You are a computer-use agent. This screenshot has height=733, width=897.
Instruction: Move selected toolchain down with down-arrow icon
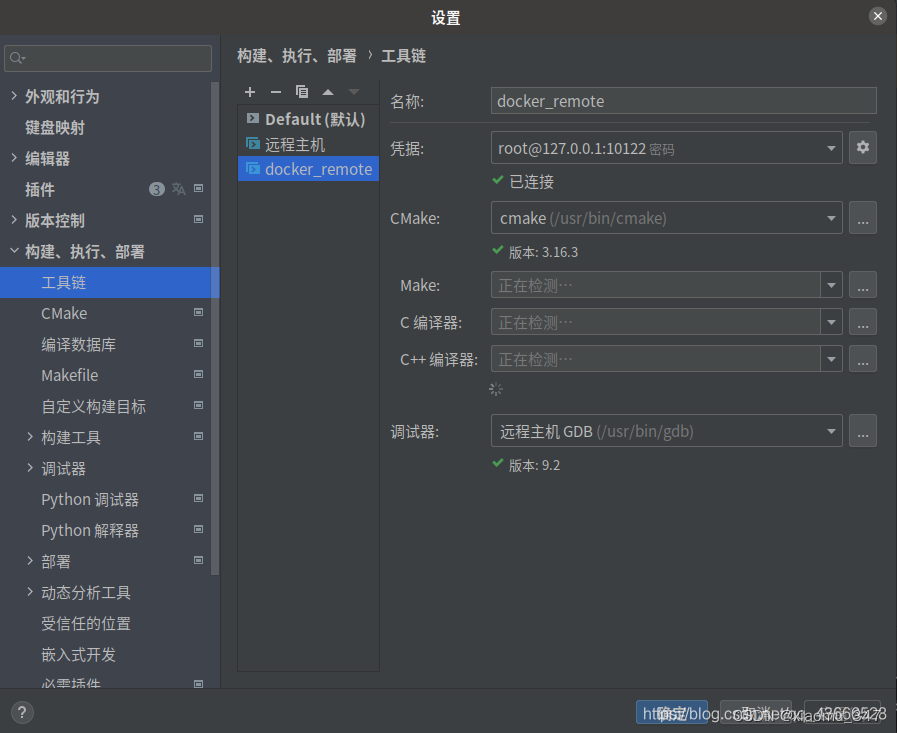pos(352,92)
